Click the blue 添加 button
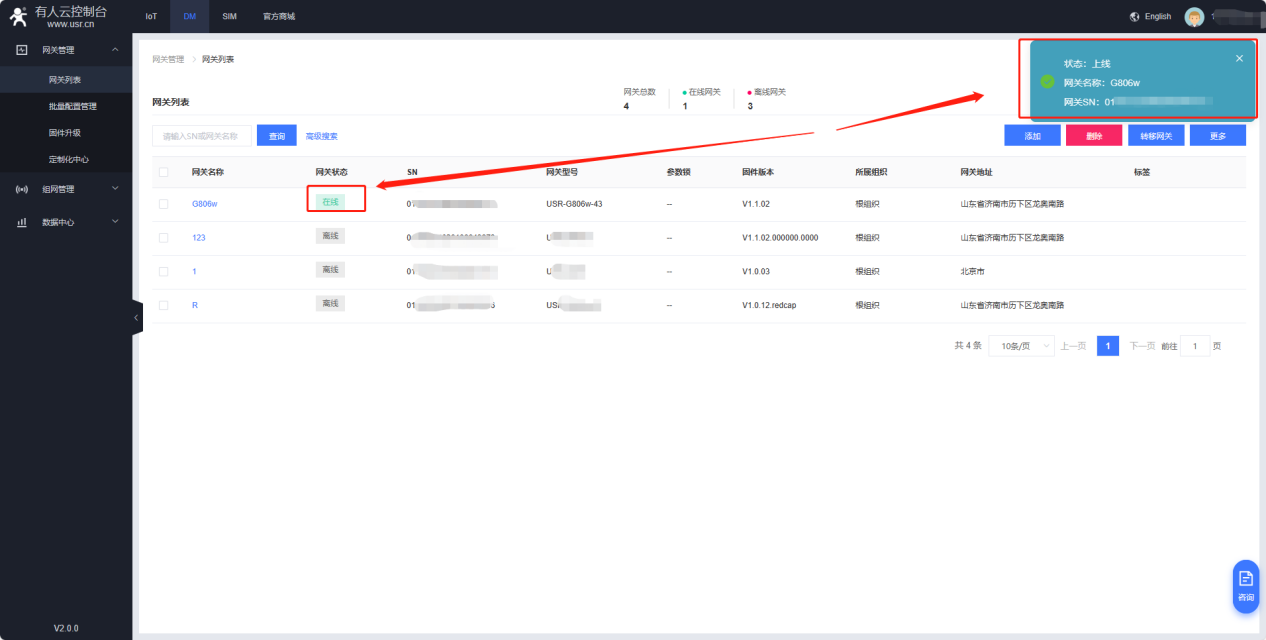Screen dimensions: 1266x640 tap(1032, 136)
